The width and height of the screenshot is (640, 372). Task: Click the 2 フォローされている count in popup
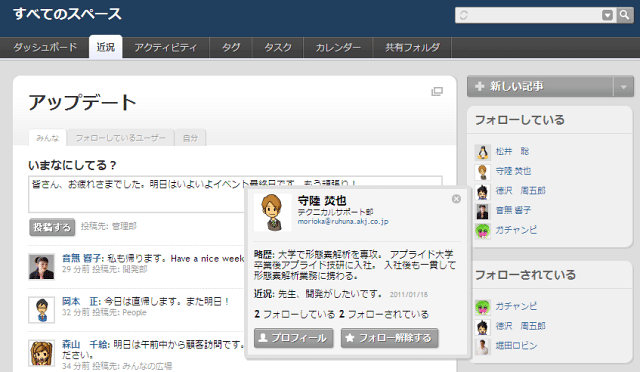[x=384, y=314]
